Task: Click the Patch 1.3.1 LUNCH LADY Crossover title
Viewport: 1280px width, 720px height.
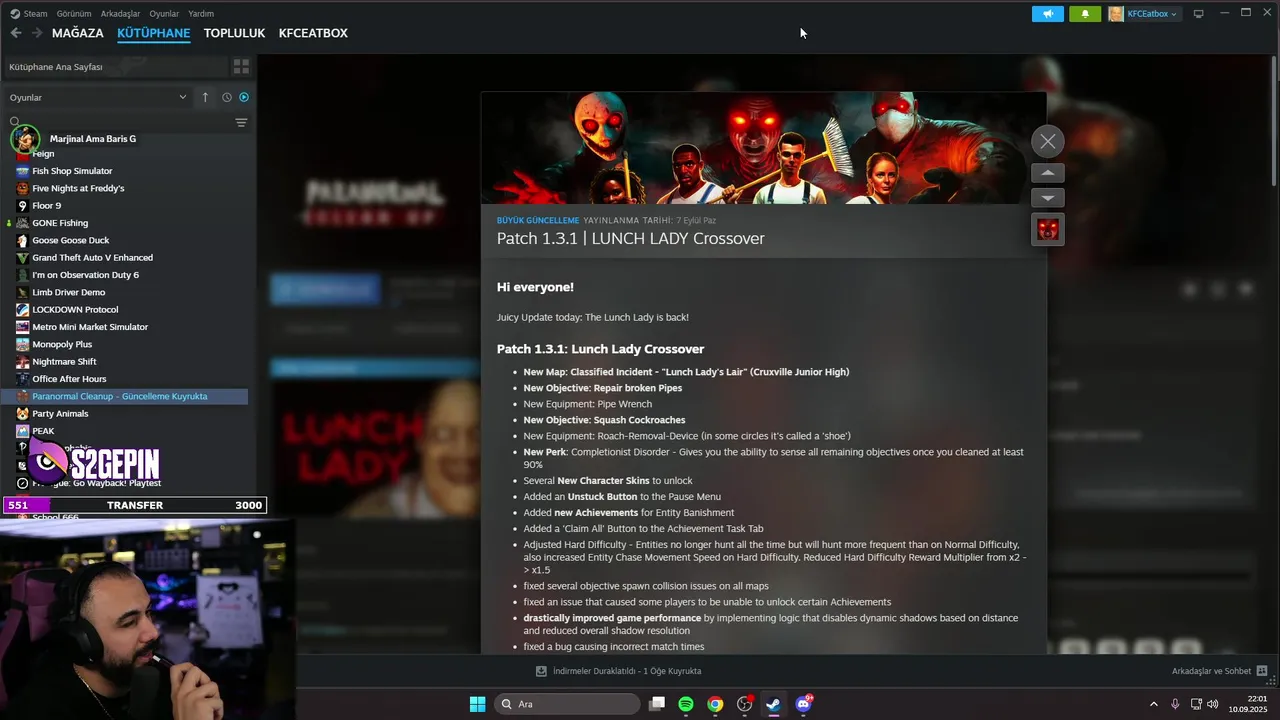Action: point(630,239)
